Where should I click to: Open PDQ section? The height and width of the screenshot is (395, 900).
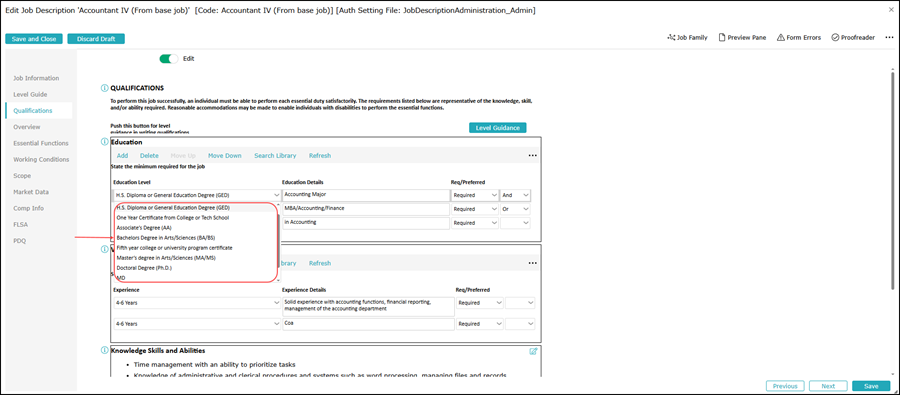(x=20, y=241)
